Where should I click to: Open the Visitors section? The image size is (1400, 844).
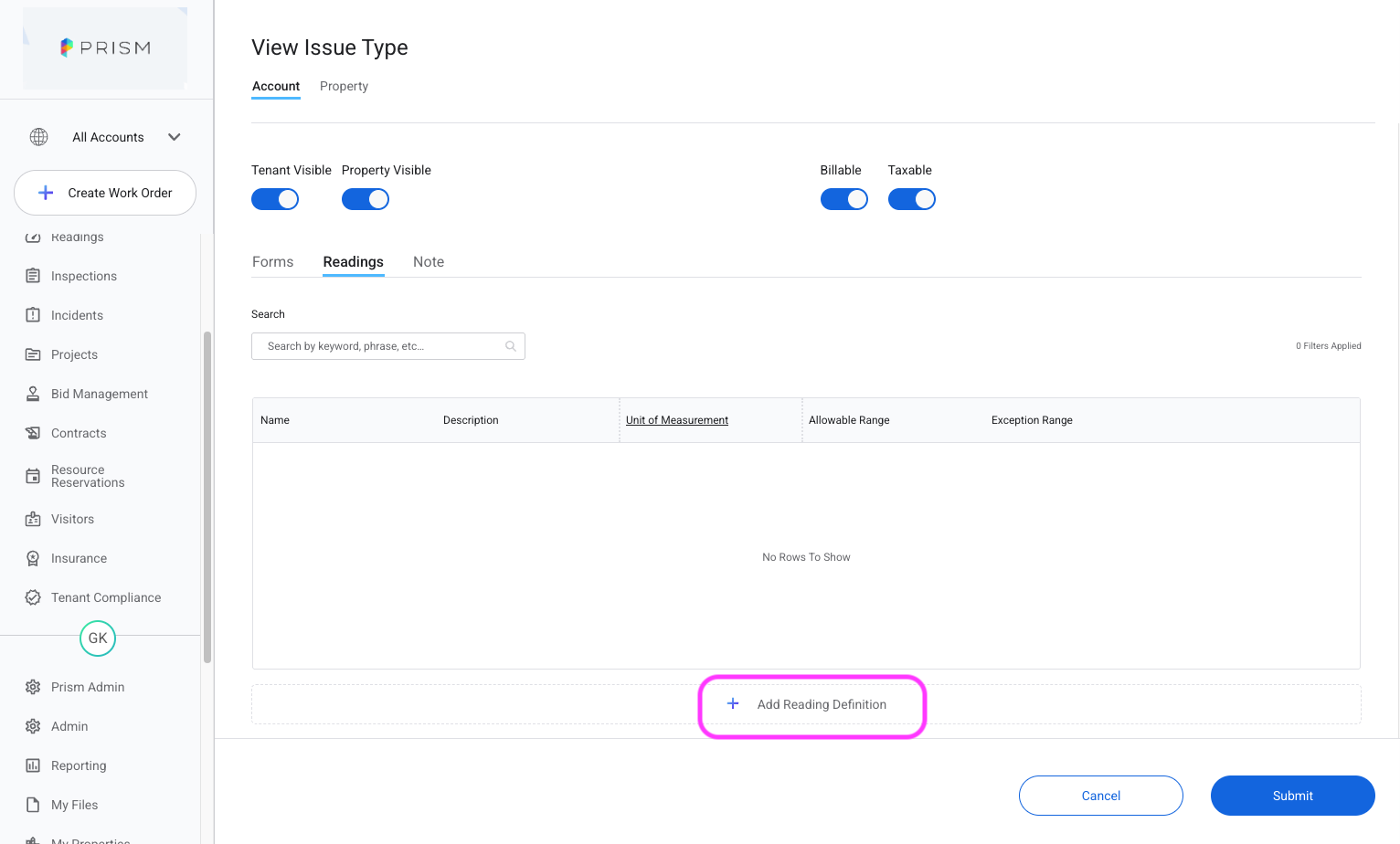click(x=72, y=519)
